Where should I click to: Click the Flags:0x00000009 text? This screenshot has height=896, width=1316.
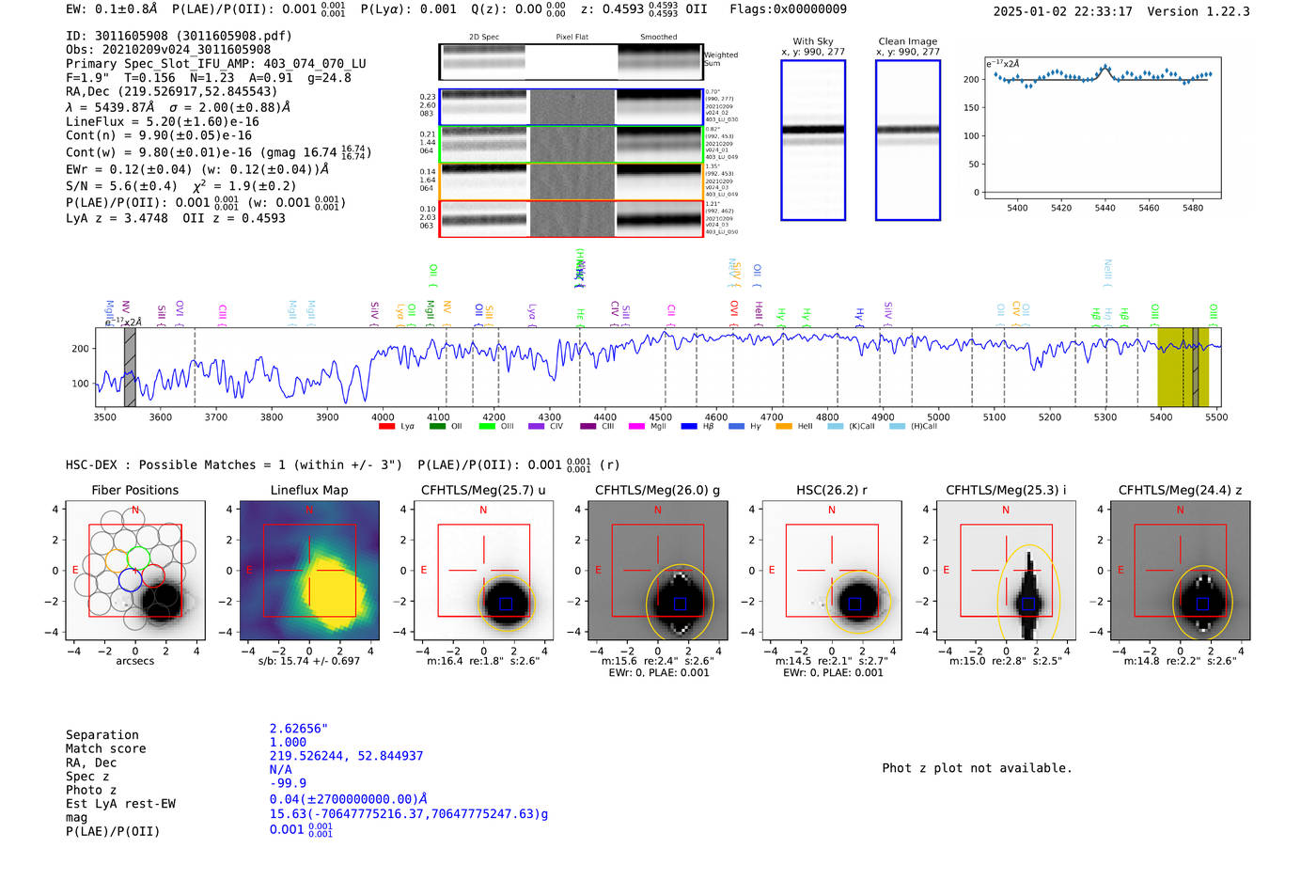[x=788, y=9]
